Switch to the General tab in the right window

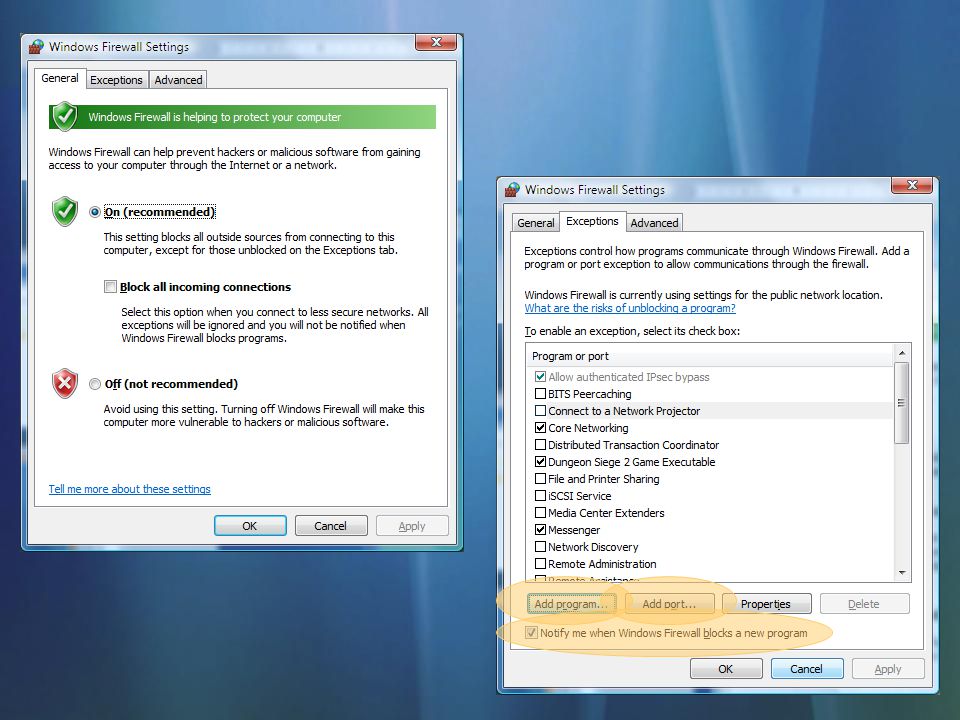pos(536,223)
